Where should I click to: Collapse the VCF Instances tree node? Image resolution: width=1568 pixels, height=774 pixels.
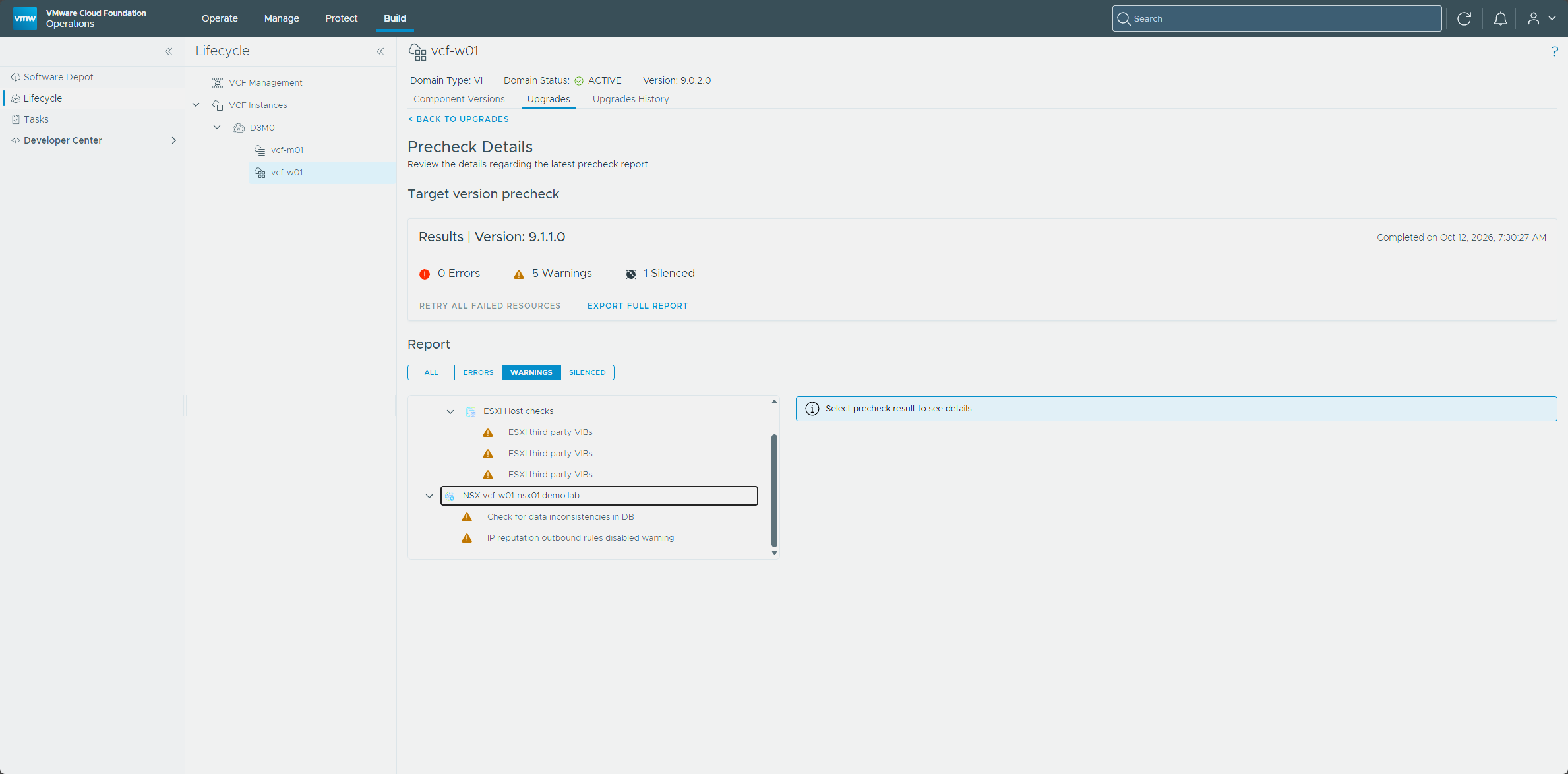pyautogui.click(x=196, y=105)
